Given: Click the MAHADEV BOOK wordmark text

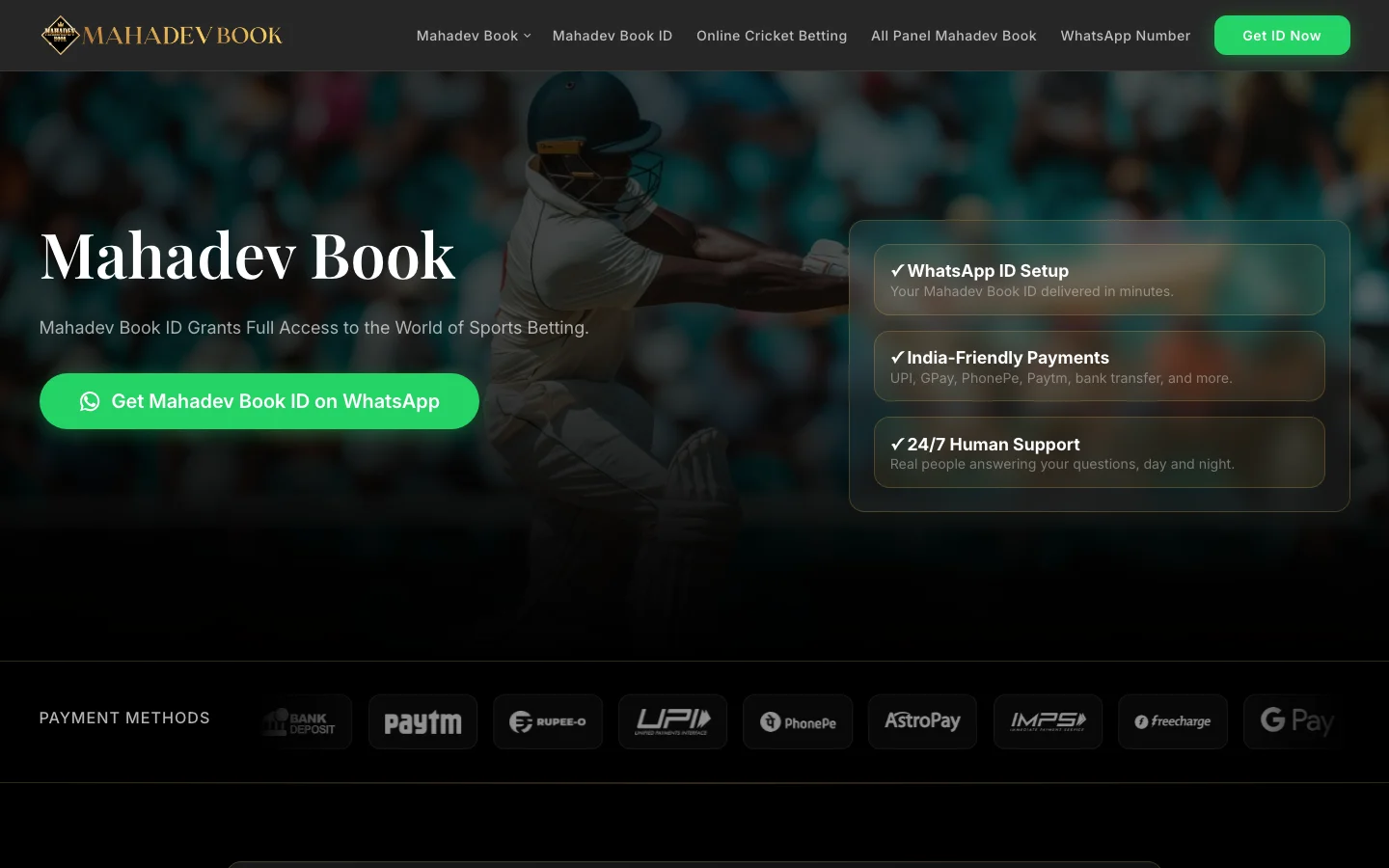Looking at the screenshot, I should [x=182, y=36].
